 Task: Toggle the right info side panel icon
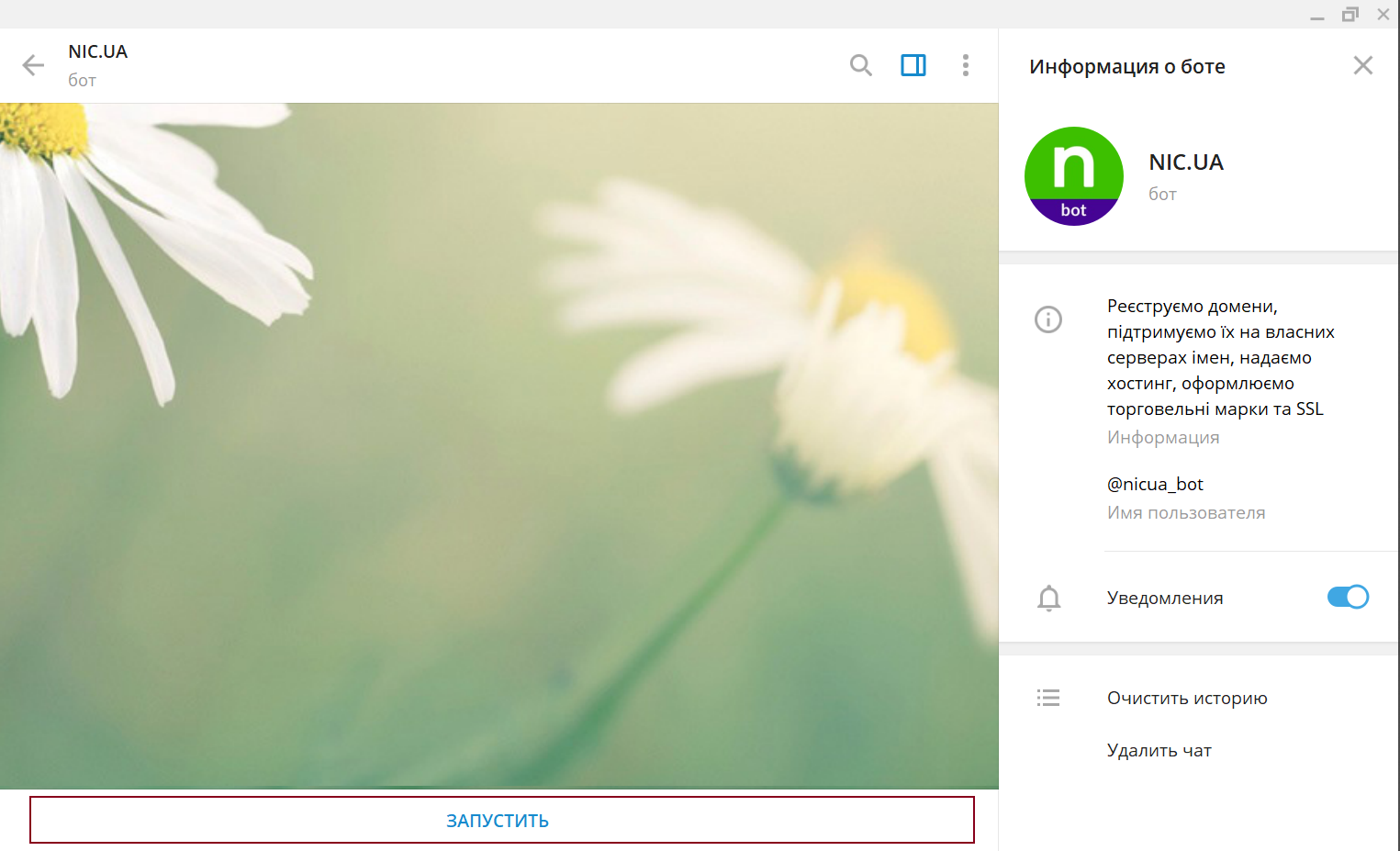[913, 65]
